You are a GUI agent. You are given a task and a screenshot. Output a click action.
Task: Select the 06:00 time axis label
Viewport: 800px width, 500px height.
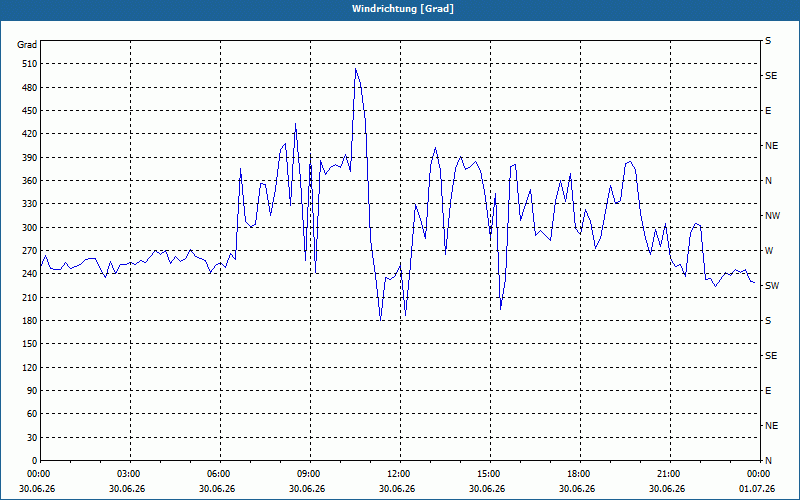point(220,473)
